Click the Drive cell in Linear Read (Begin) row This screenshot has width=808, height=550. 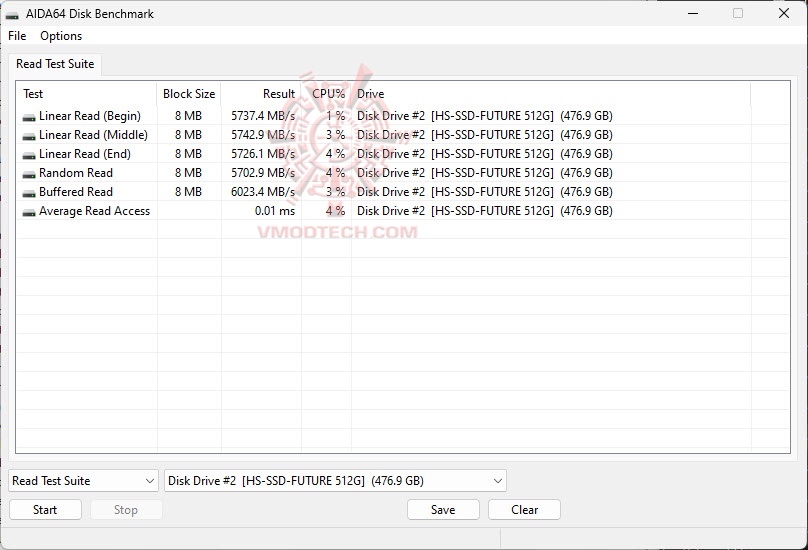click(x=484, y=116)
